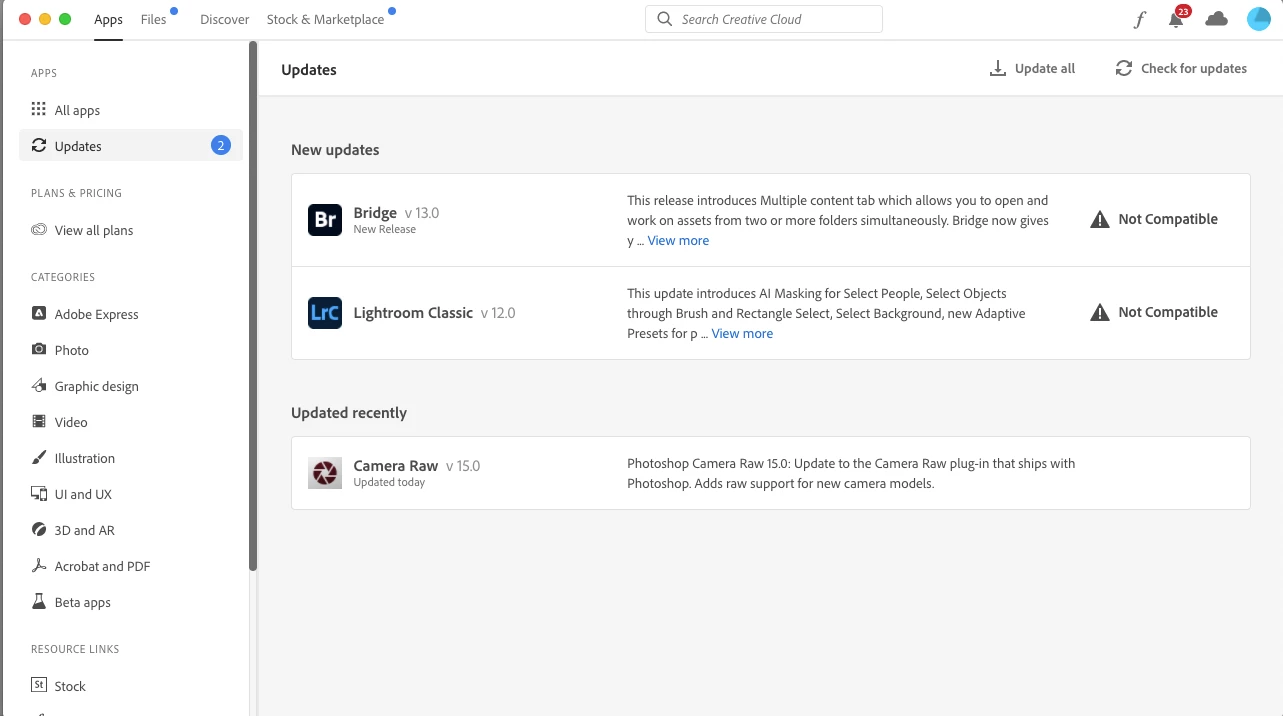1283x716 pixels.
Task: Click the Adobe Express category icon
Action: (x=39, y=314)
